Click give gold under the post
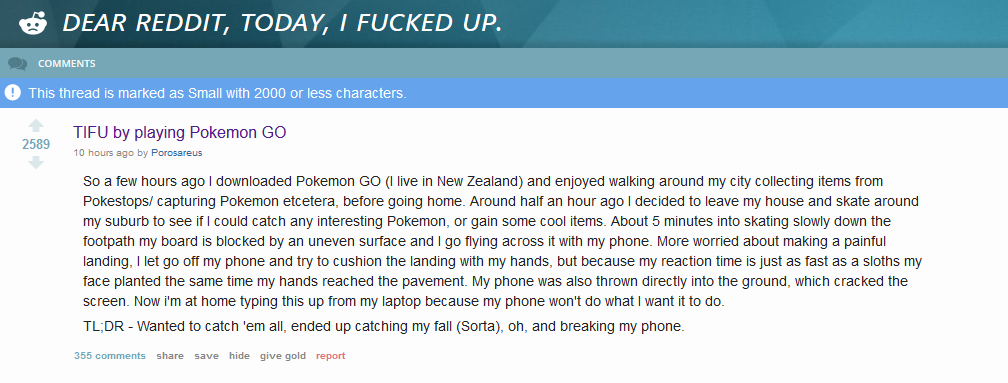The width and height of the screenshot is (1008, 383). click(283, 355)
